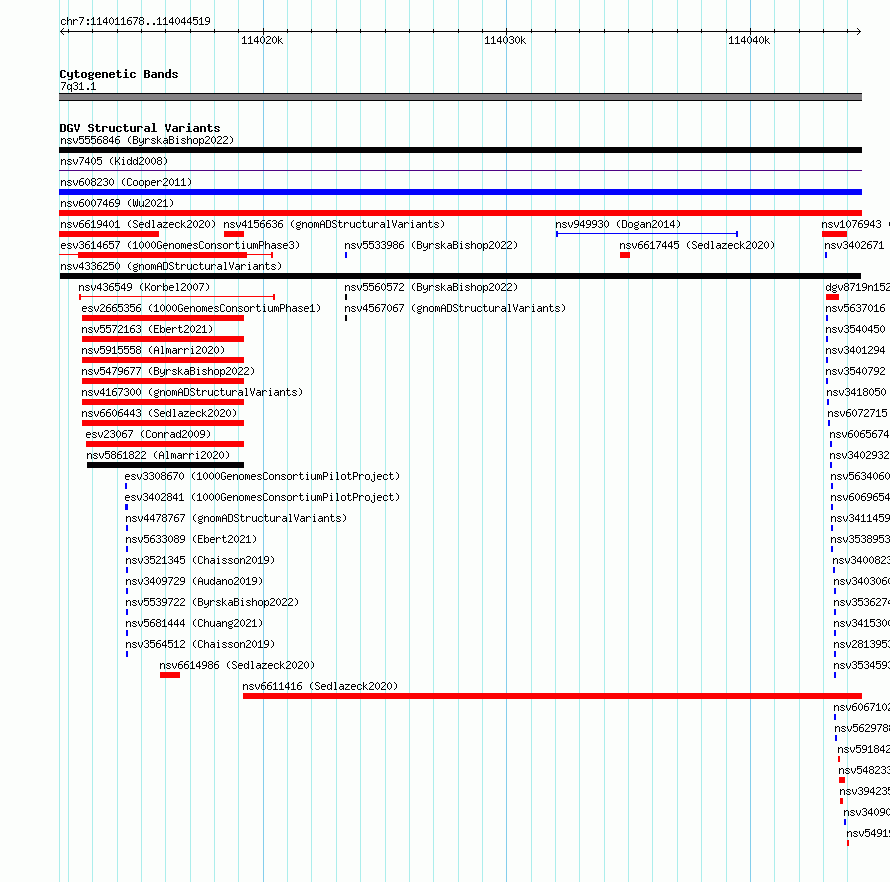The width and height of the screenshot is (890, 882).
Task: Click the 114020k ruler tick label
Action: (x=262, y=40)
